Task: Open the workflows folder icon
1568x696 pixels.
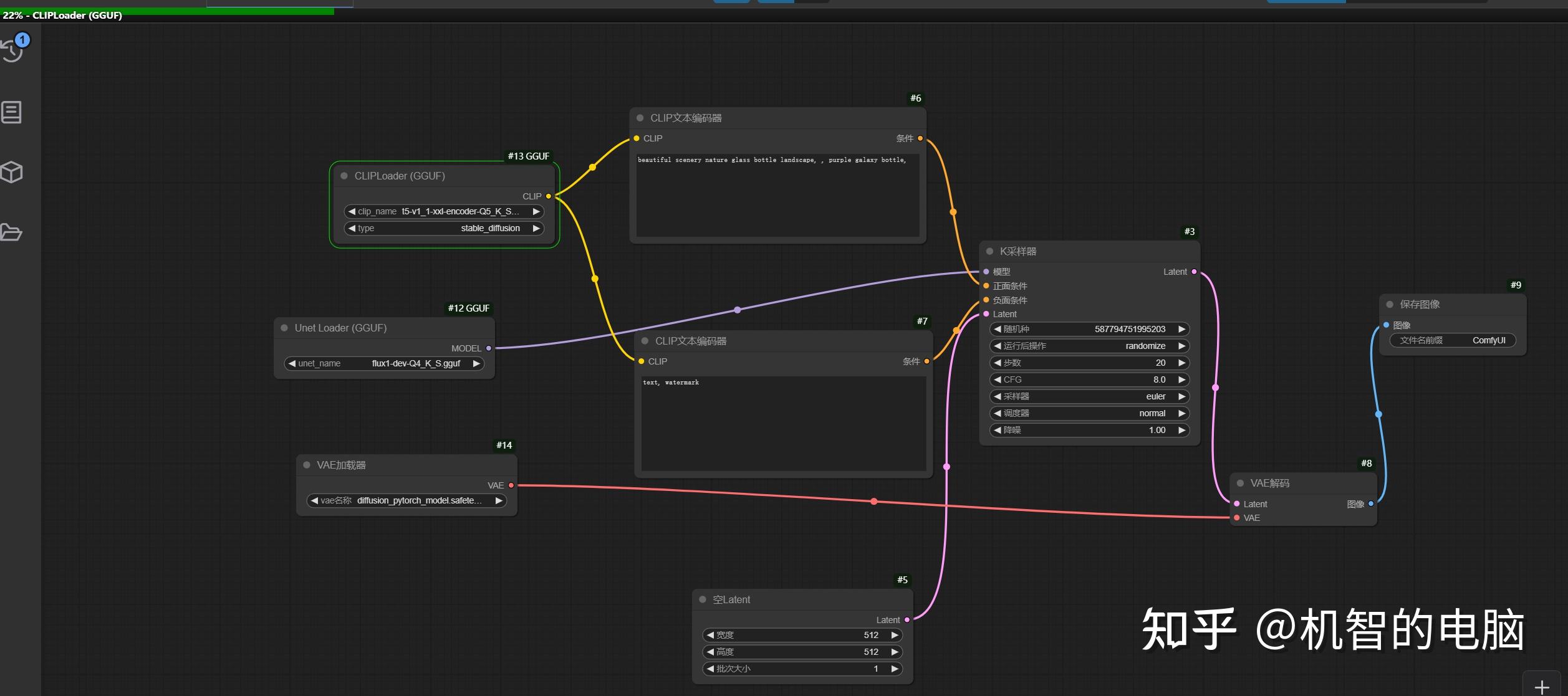Action: tap(11, 232)
